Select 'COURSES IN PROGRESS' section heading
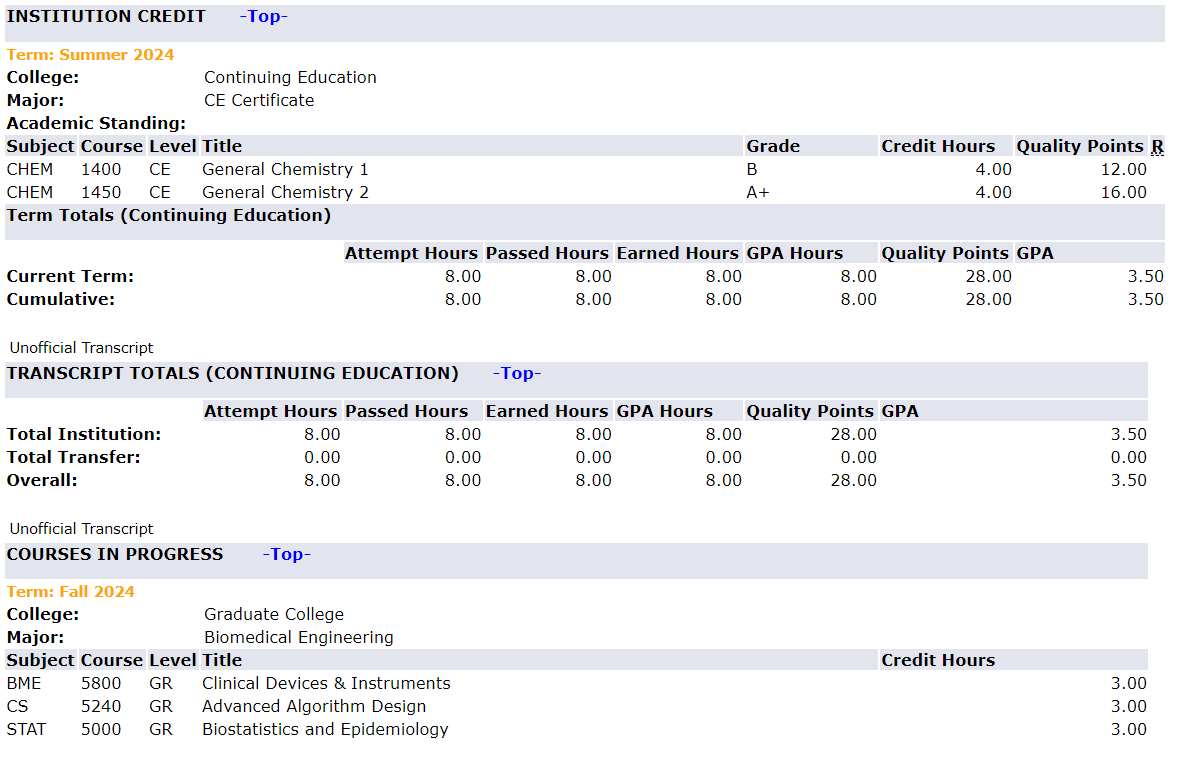Screen dimensions: 1178x763 click(x=115, y=554)
